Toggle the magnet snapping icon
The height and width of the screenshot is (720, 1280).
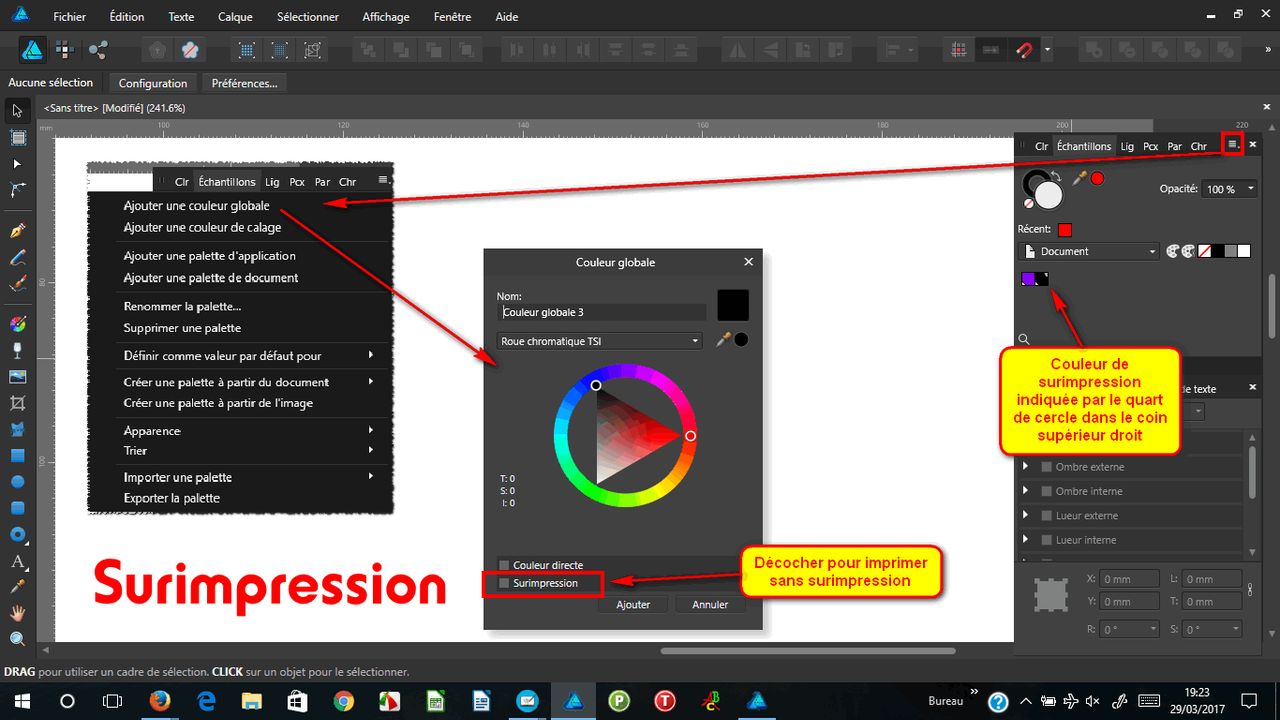1026,49
